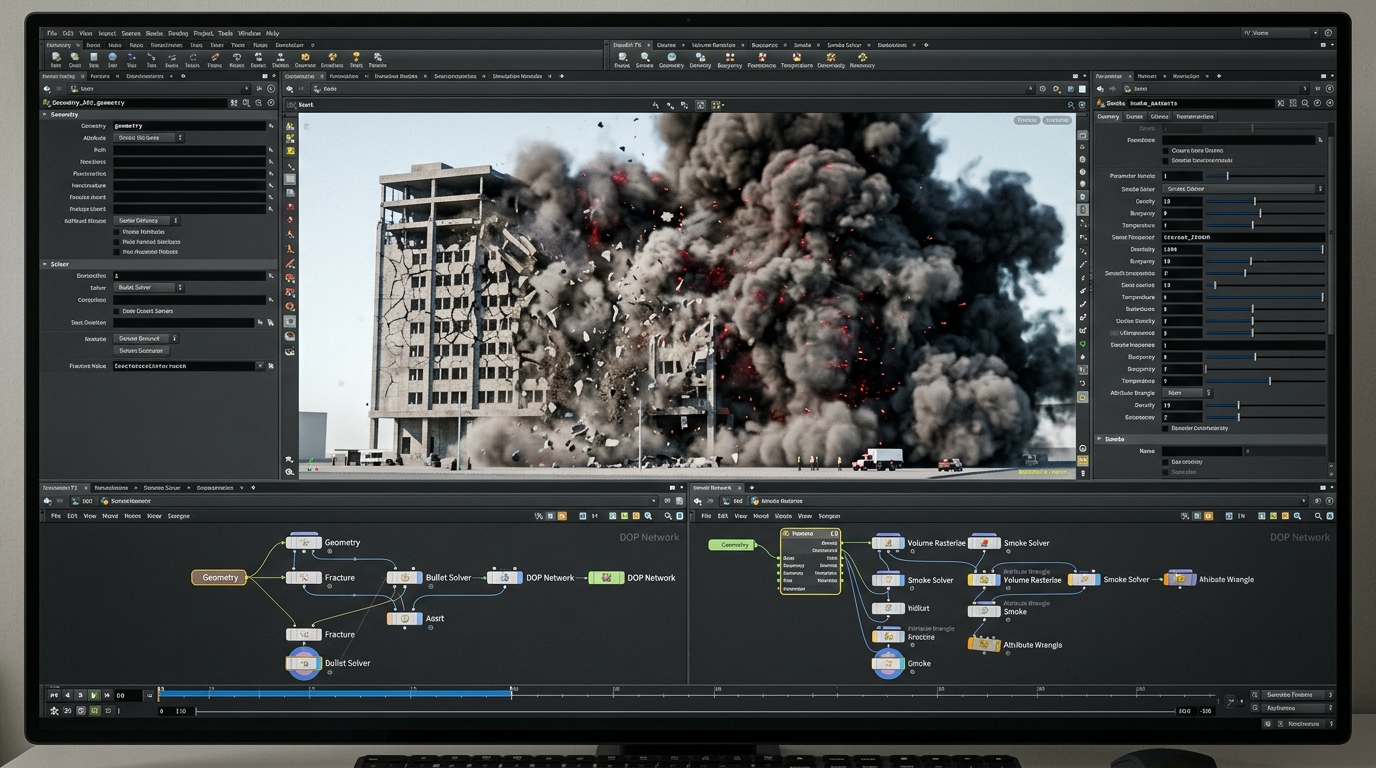Tick the checkbox under the Bullet Solver dropdown
1376x768 pixels.
(x=116, y=311)
